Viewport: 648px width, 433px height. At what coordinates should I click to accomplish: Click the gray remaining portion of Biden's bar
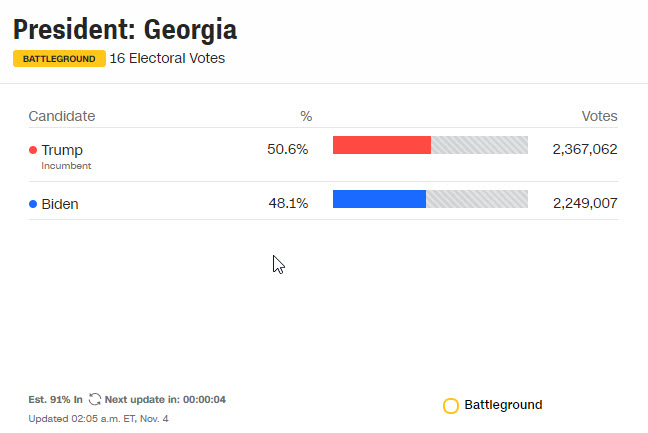[x=477, y=199]
